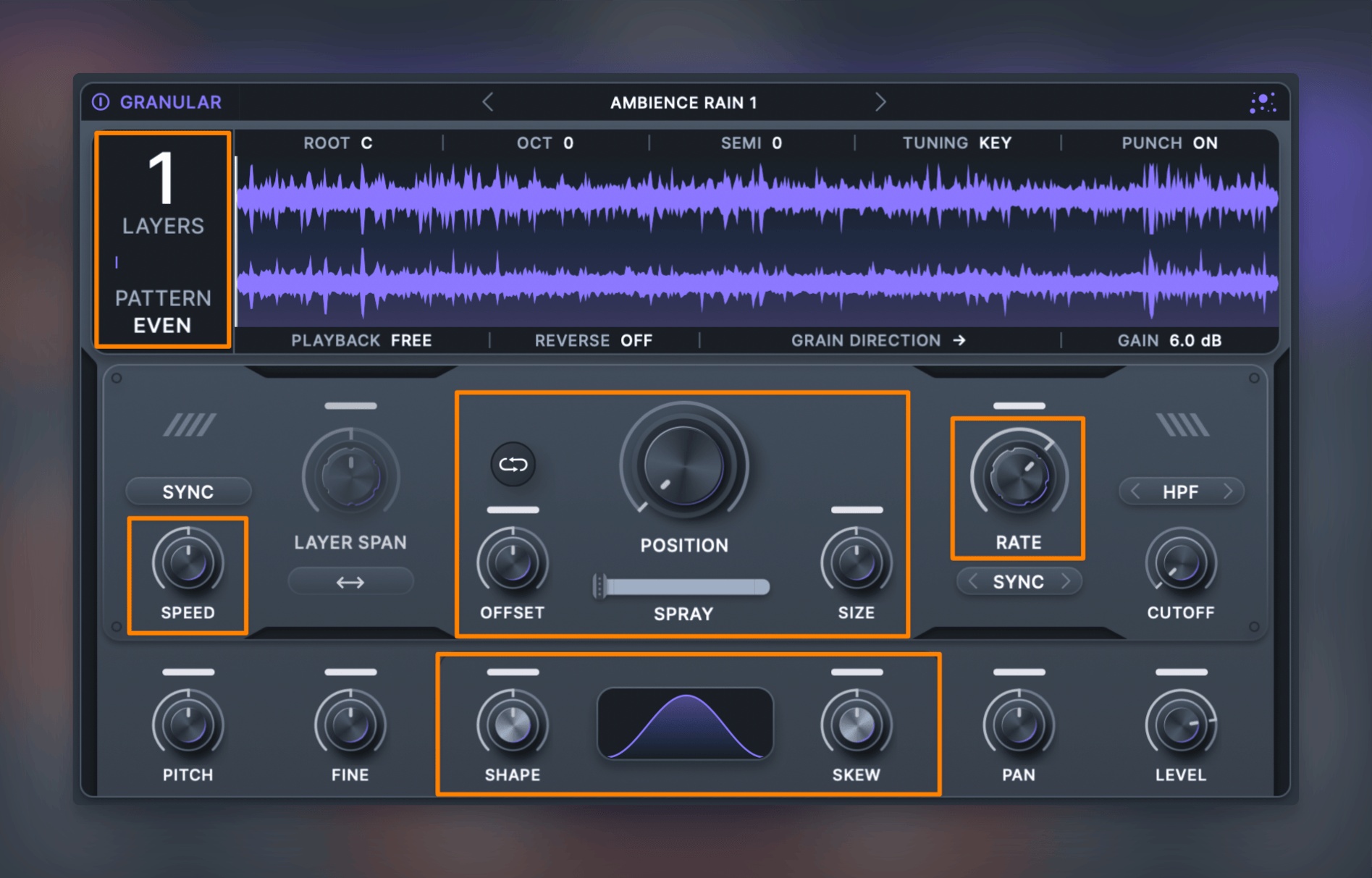The image size is (1372, 878).
Task: Click the FINE knob
Action: [350, 725]
